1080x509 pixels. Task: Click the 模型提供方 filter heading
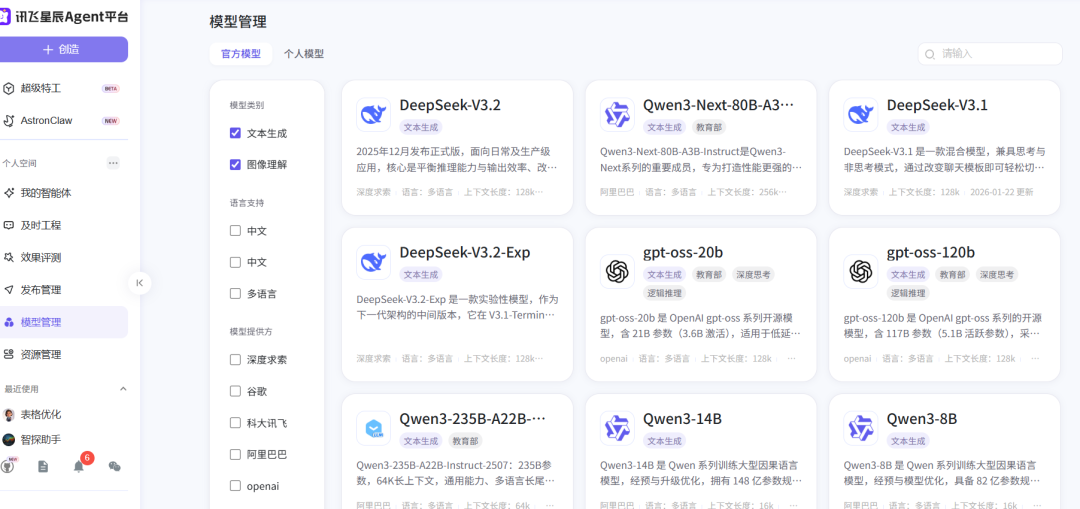tap(251, 331)
